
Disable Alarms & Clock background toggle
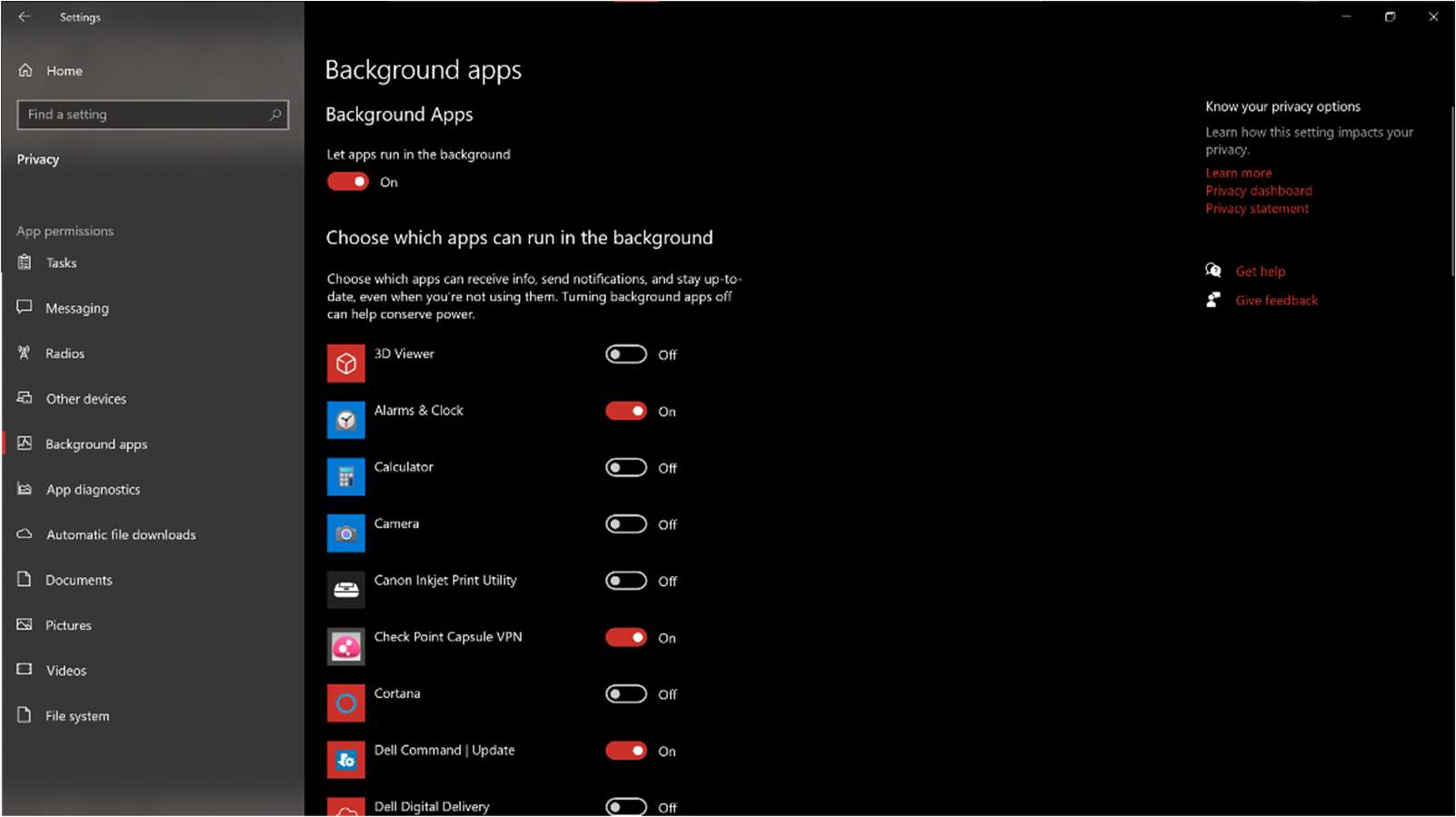(x=626, y=411)
